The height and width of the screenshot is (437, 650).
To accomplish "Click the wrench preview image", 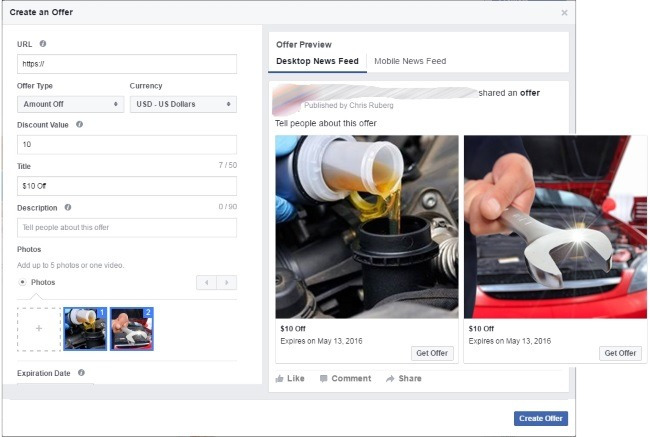I will pos(555,227).
